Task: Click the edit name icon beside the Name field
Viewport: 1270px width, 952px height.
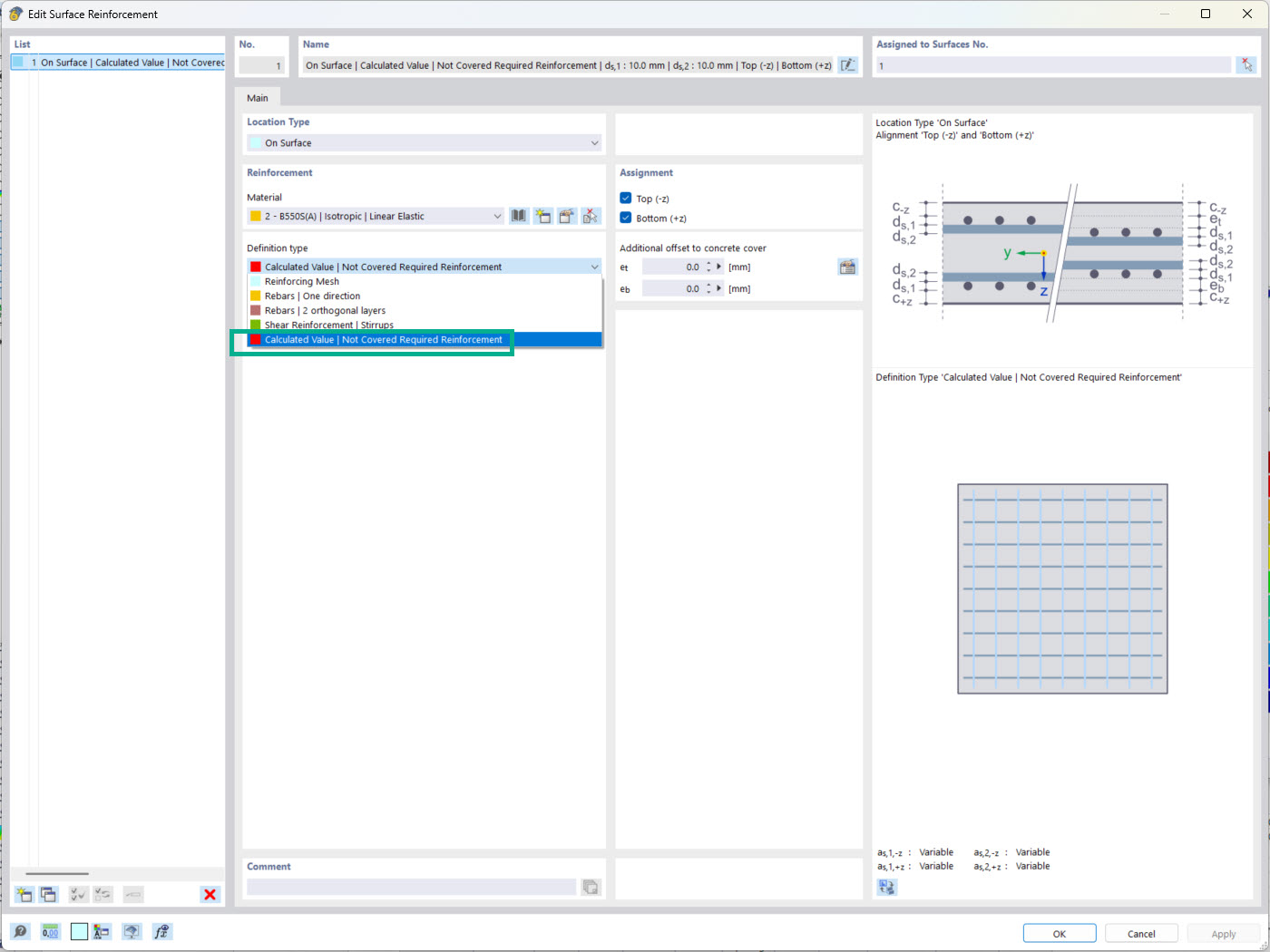Action: click(847, 65)
